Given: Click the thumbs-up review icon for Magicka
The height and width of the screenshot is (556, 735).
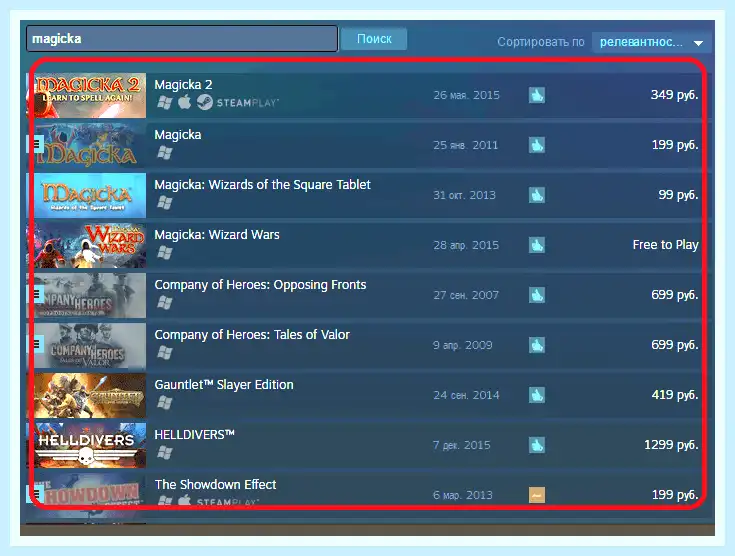Looking at the screenshot, I should [537, 145].
